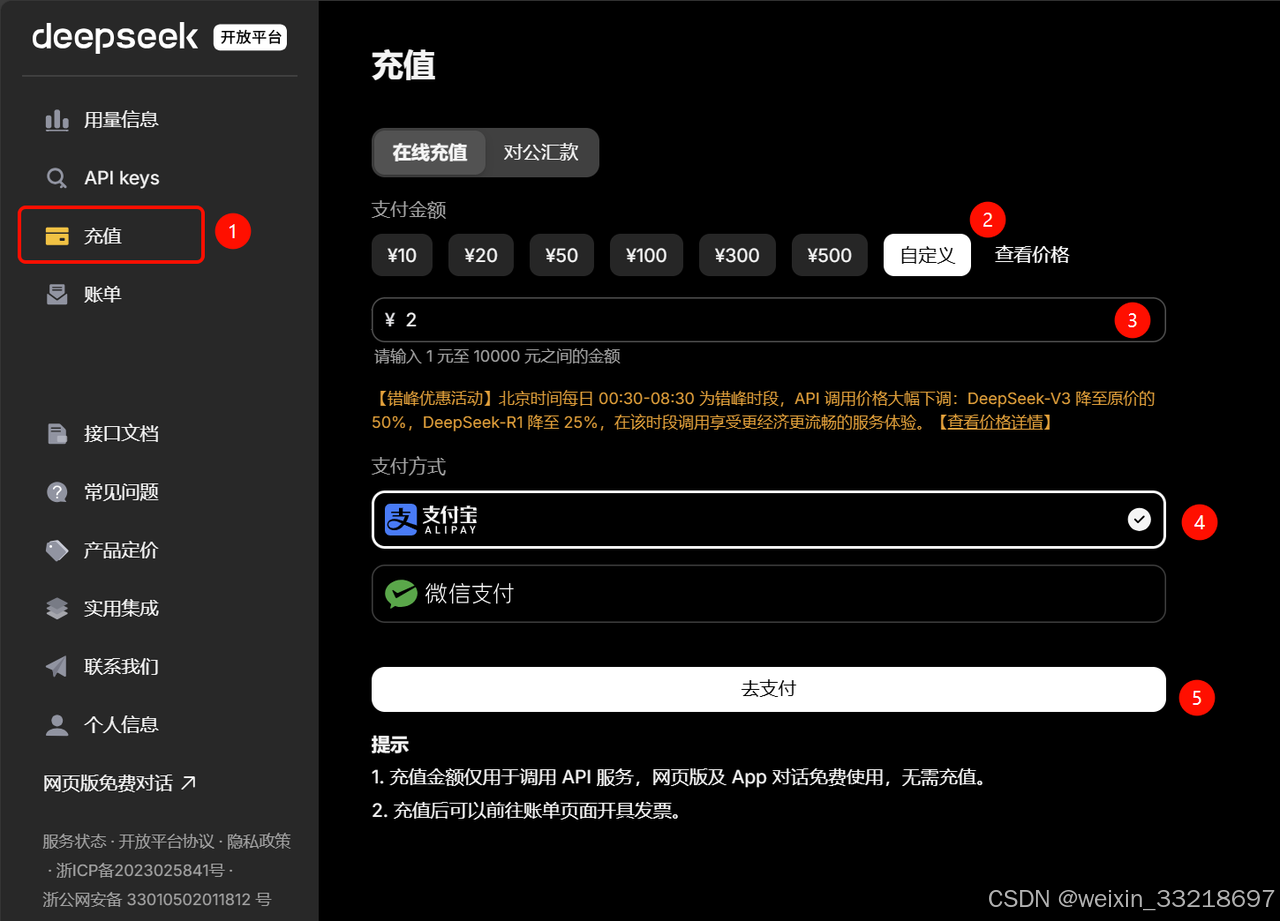Switch to the 对公汇款 tab
1280x921 pixels.
tap(541, 153)
